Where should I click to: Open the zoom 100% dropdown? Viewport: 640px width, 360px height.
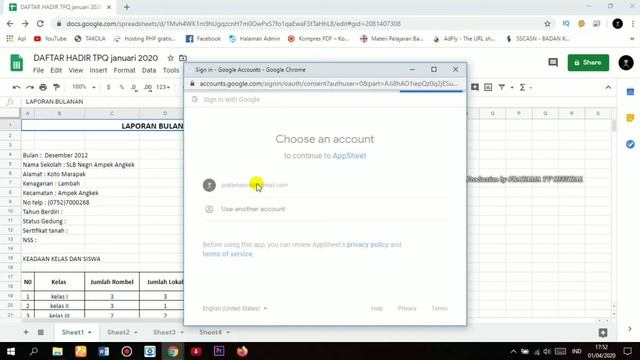(84, 87)
